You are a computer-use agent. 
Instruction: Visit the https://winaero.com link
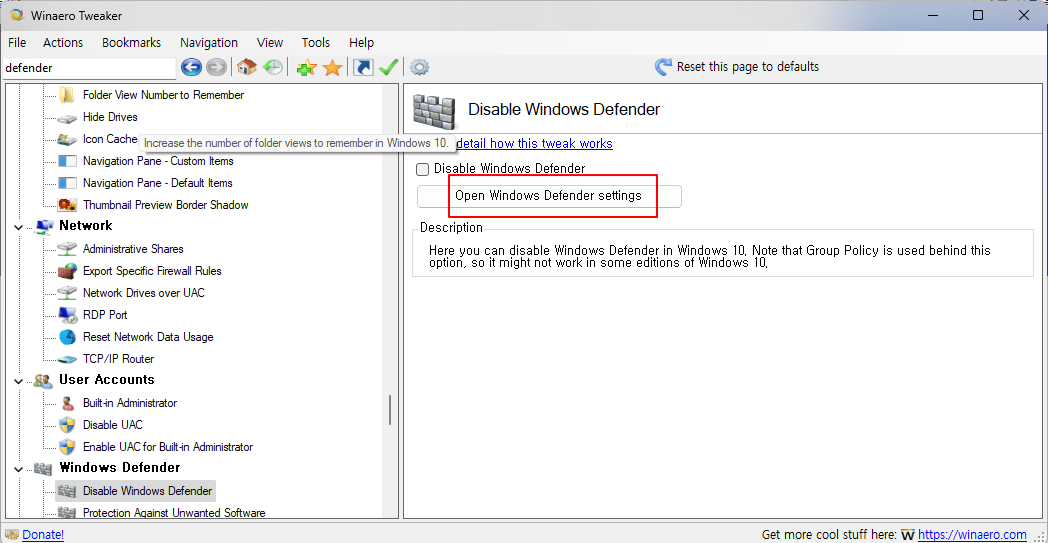click(x=972, y=535)
